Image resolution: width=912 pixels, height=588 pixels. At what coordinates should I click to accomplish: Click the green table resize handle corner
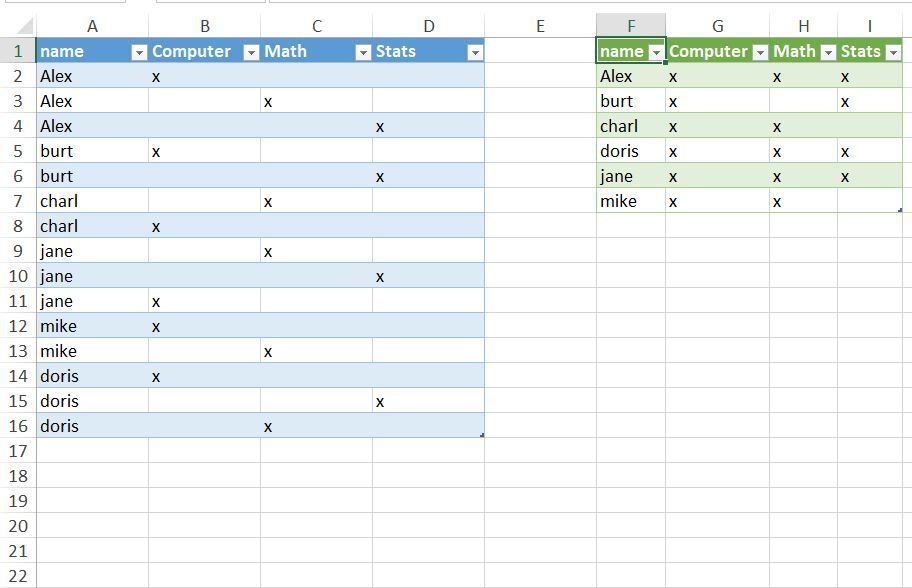click(x=900, y=210)
